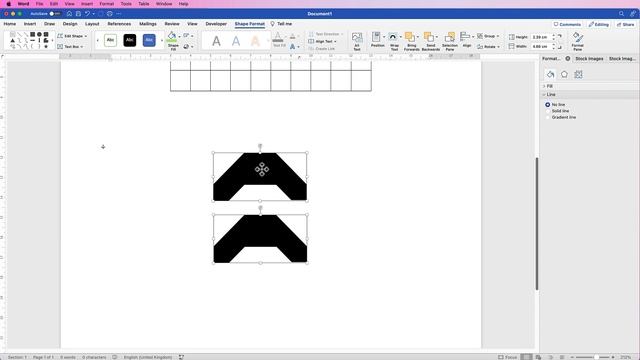Open the Align Text dropdown
The image size is (640, 360).
coord(322,41)
